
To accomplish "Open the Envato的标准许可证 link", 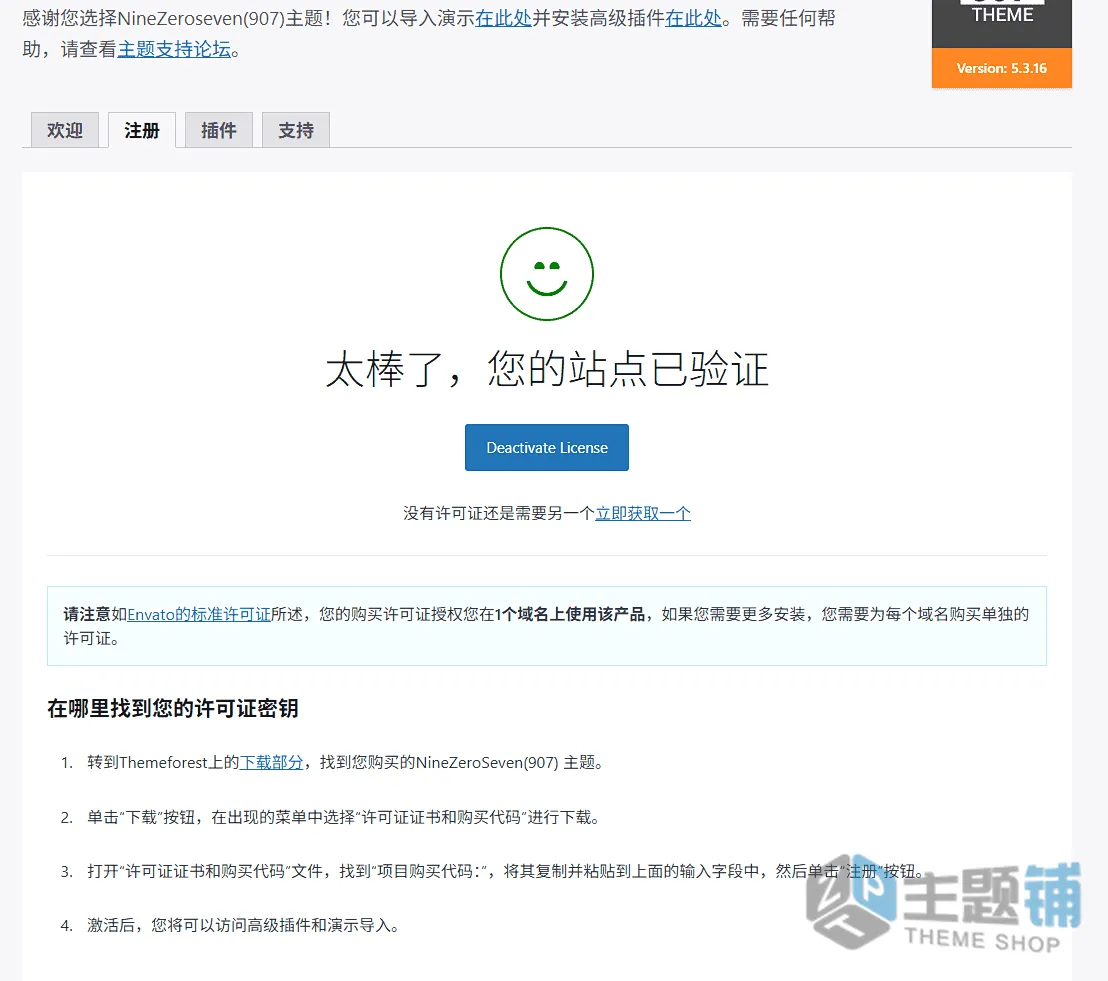I will click(x=199, y=614).
